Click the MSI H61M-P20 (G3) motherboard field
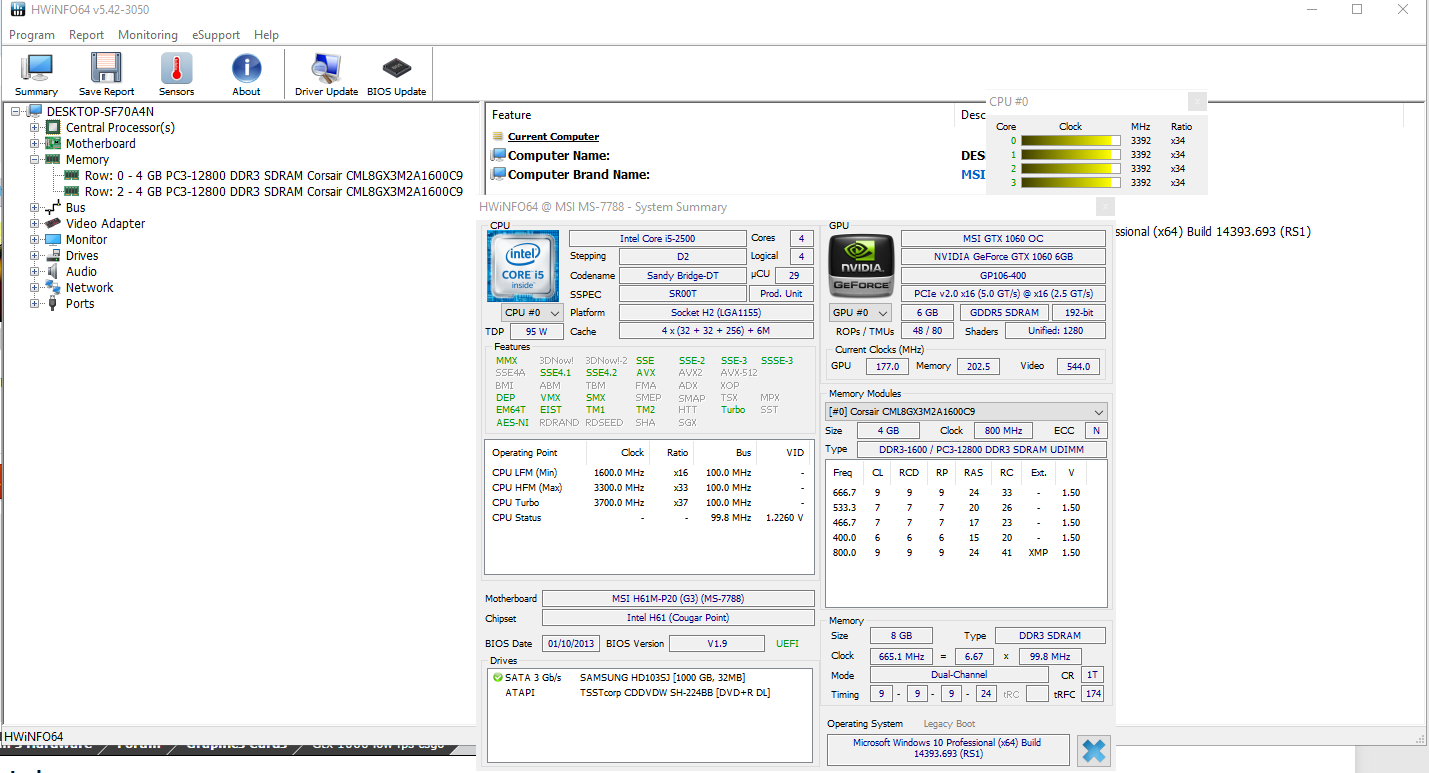1429x773 pixels. (x=678, y=598)
